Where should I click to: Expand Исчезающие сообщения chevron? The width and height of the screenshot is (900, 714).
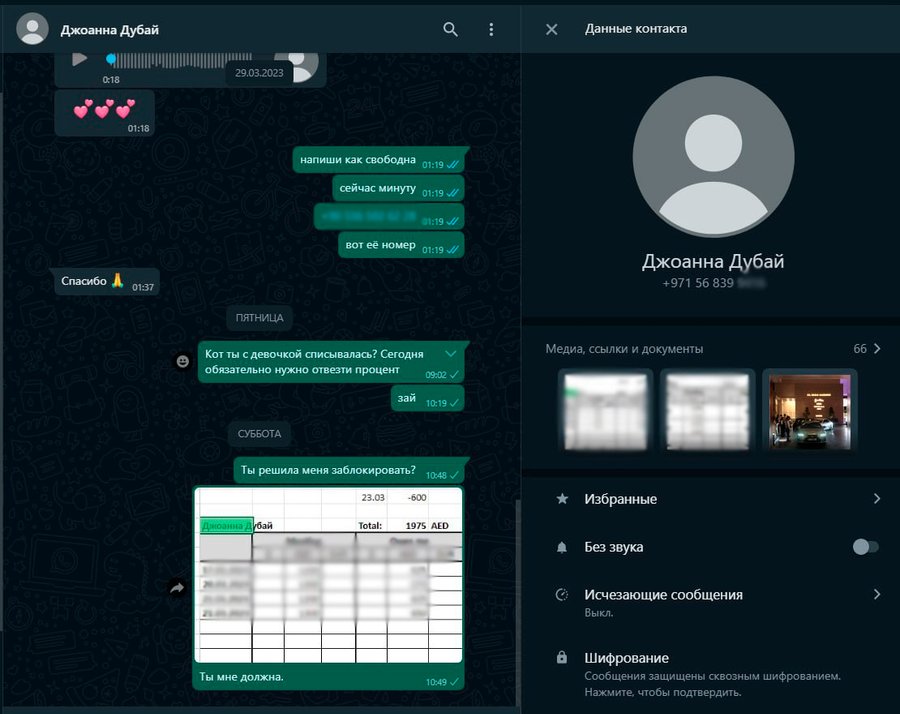[877, 594]
